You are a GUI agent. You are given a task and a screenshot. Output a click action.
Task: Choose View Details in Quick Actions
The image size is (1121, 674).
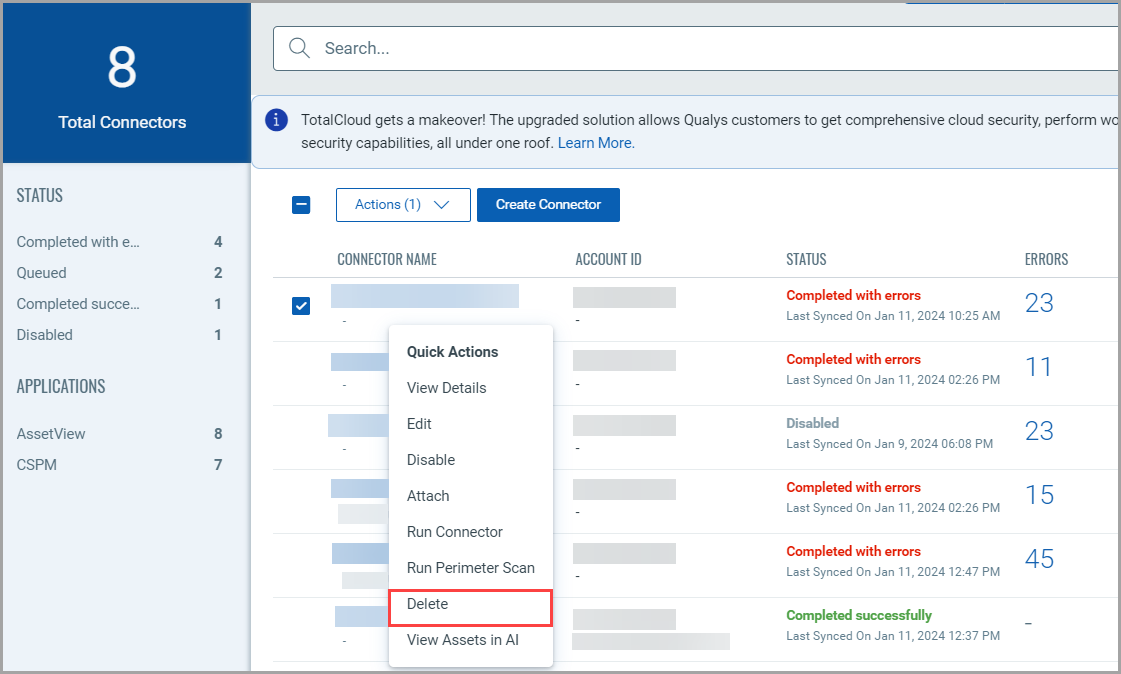(x=446, y=388)
